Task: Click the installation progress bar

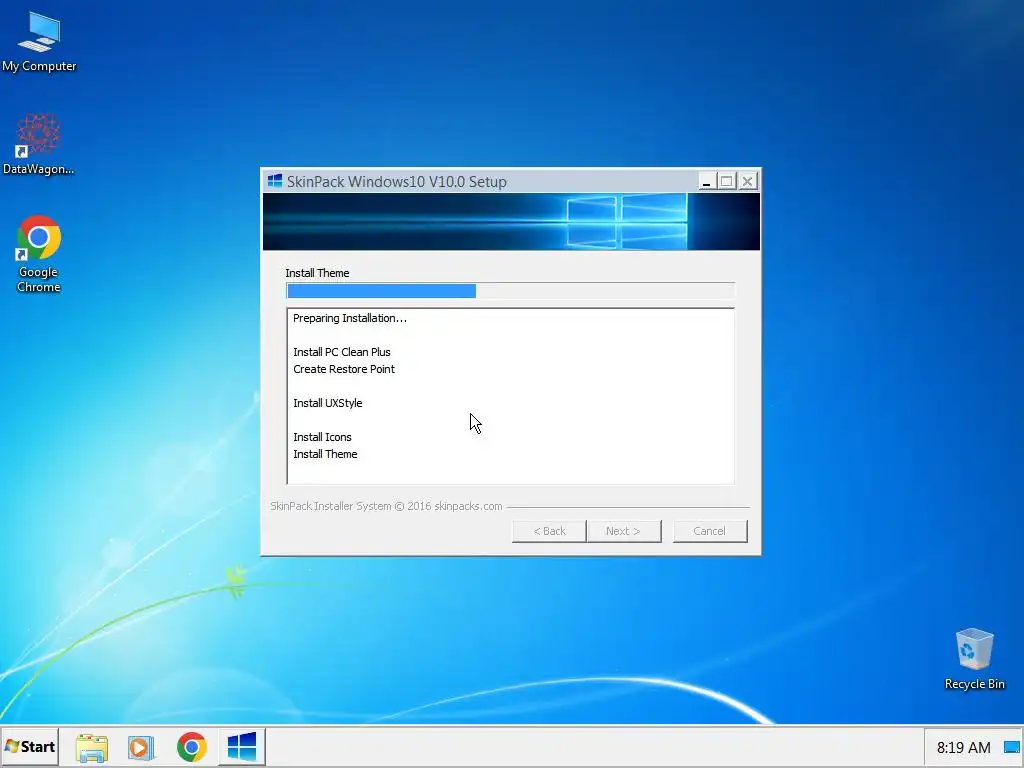Action: 511,291
